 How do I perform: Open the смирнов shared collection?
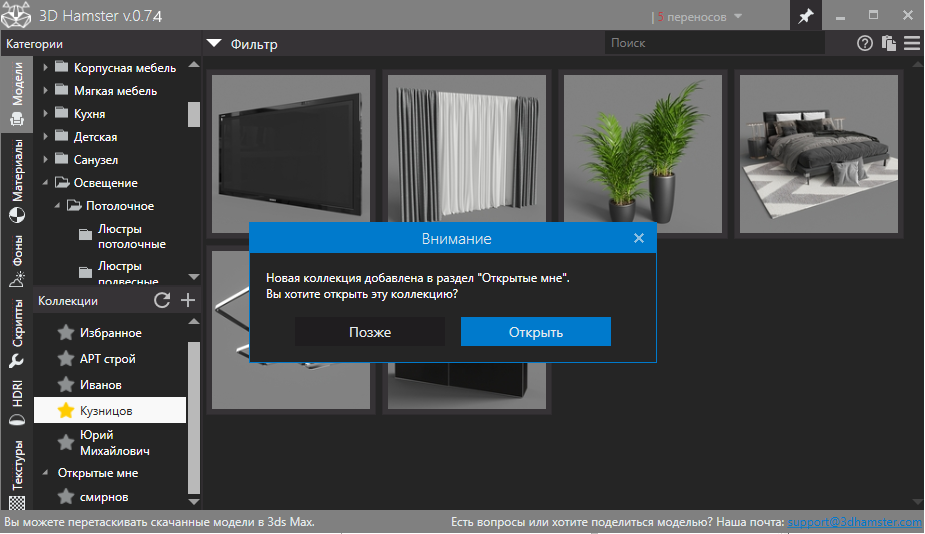(104, 497)
